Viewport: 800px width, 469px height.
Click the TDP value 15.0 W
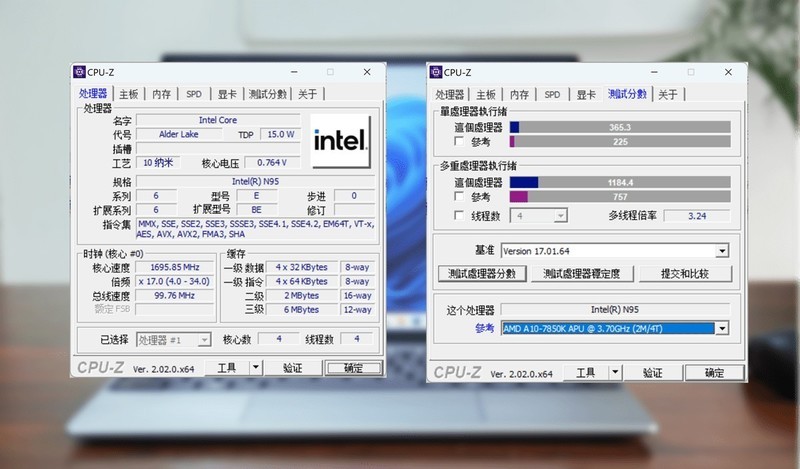click(x=281, y=134)
